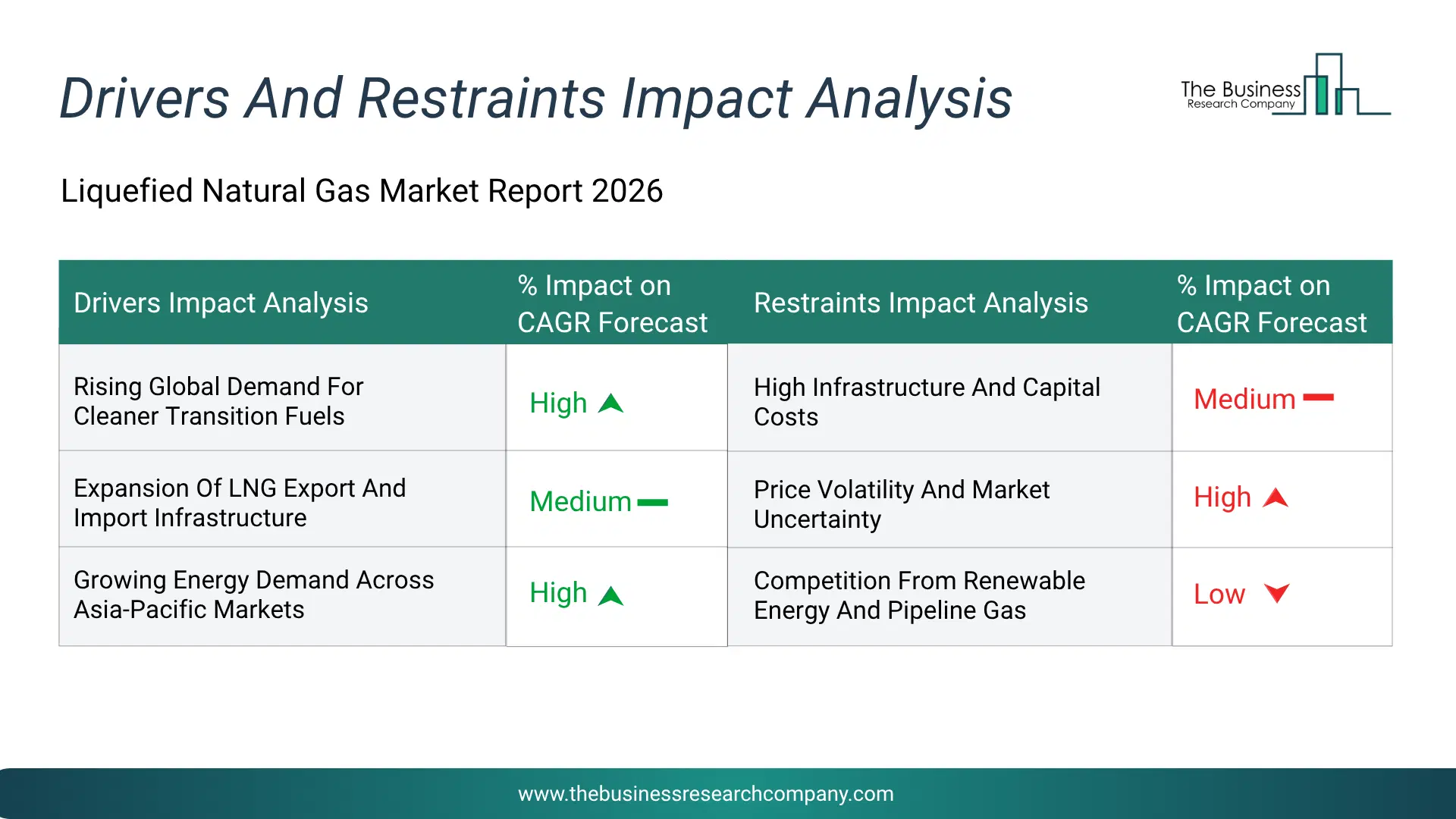Click red dash icon beside Medium restraint
The height and width of the screenshot is (819, 1456).
click(1318, 397)
